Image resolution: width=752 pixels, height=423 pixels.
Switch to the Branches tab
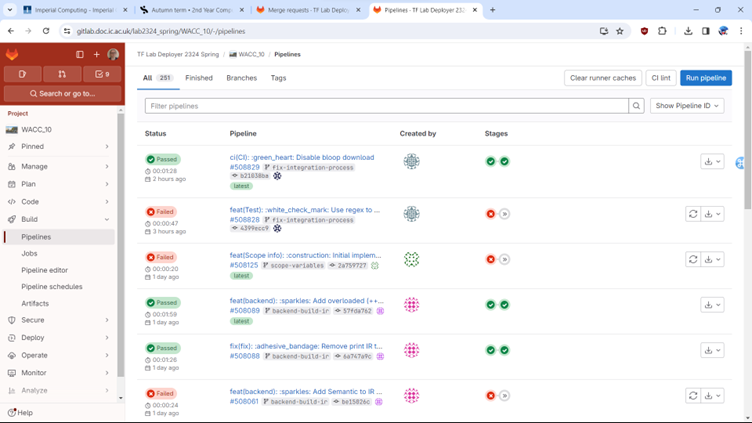241,78
